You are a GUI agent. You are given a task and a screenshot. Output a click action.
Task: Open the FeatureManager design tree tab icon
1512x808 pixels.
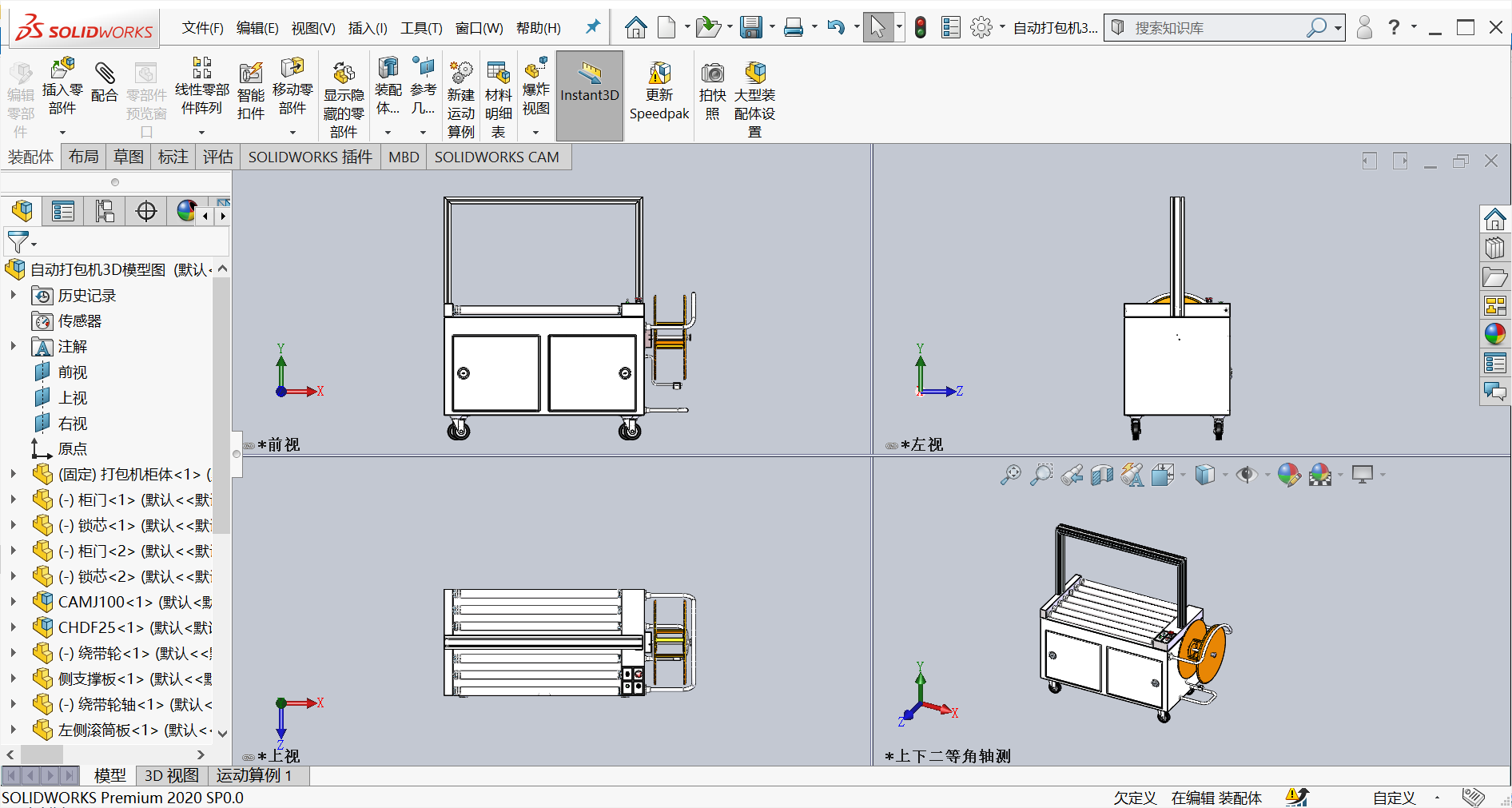[x=22, y=211]
